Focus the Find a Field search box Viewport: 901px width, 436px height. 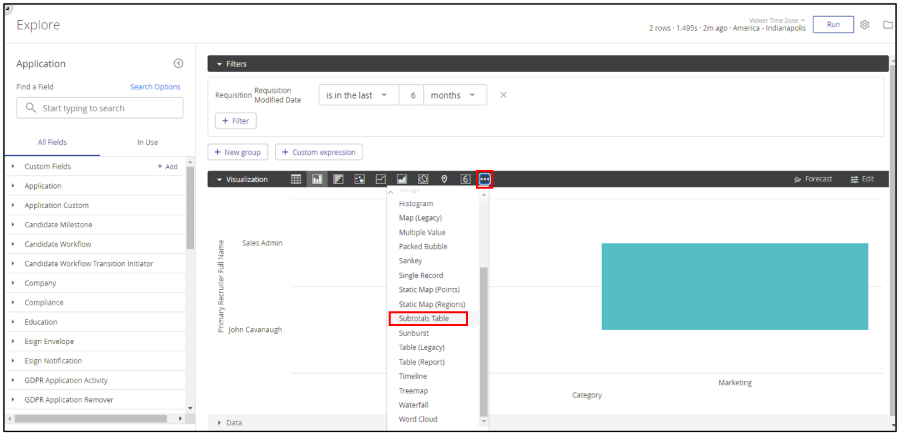(100, 108)
